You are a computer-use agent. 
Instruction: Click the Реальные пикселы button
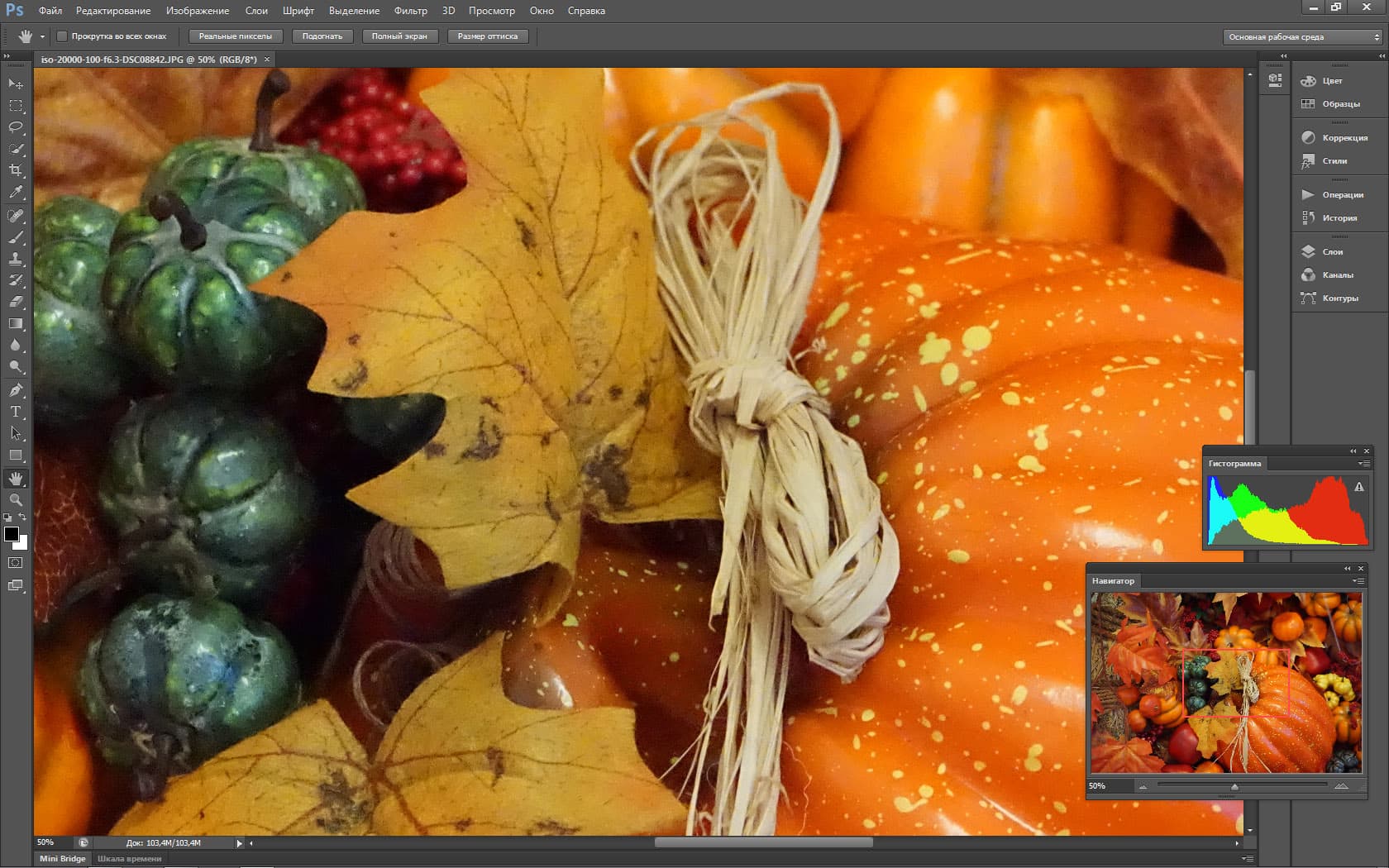(x=236, y=36)
